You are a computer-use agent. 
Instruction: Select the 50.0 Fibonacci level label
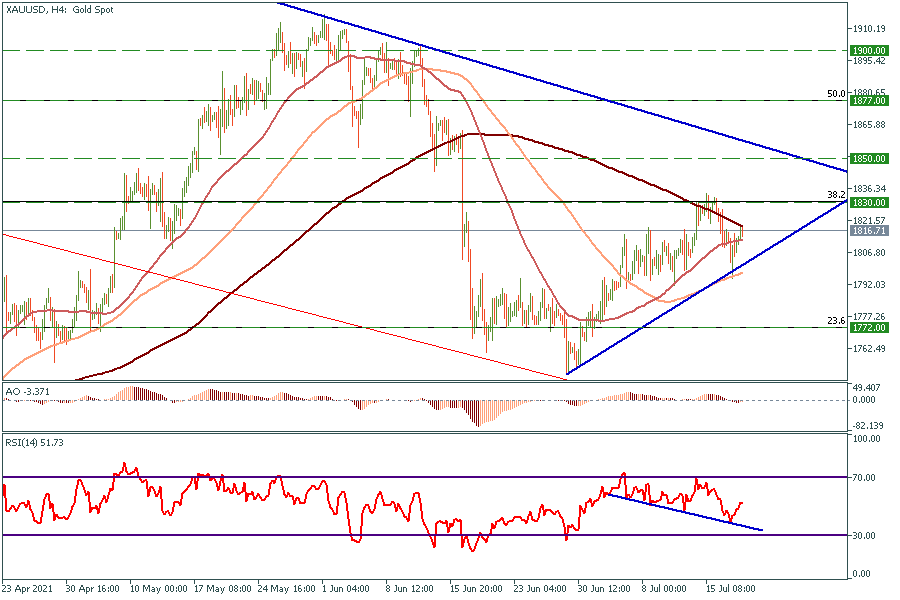pos(837,93)
